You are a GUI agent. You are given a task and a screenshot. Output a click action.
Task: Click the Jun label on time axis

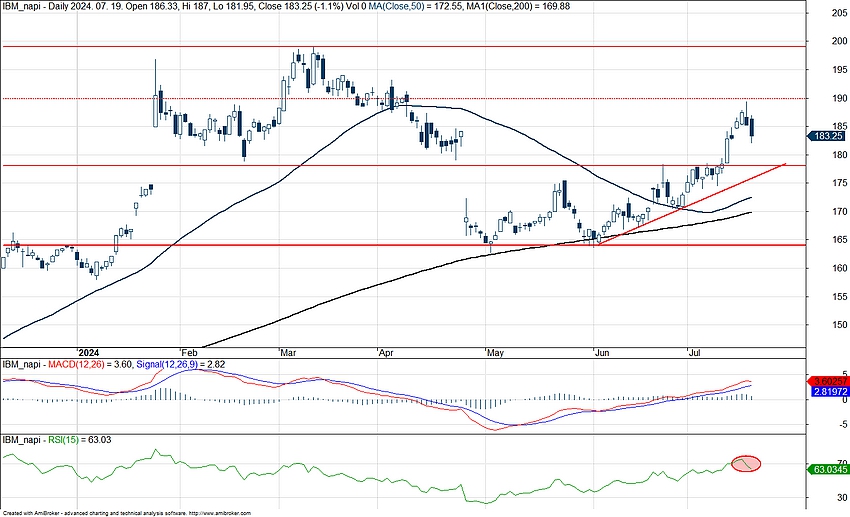[602, 353]
